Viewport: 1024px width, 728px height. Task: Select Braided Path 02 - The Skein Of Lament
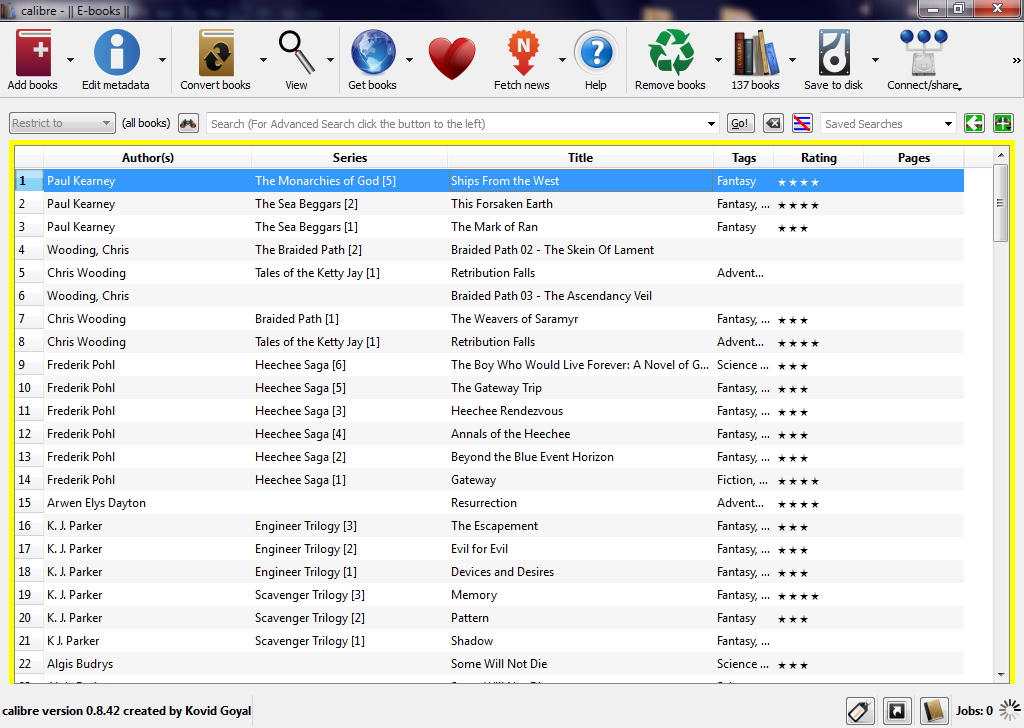pyautogui.click(x=552, y=249)
